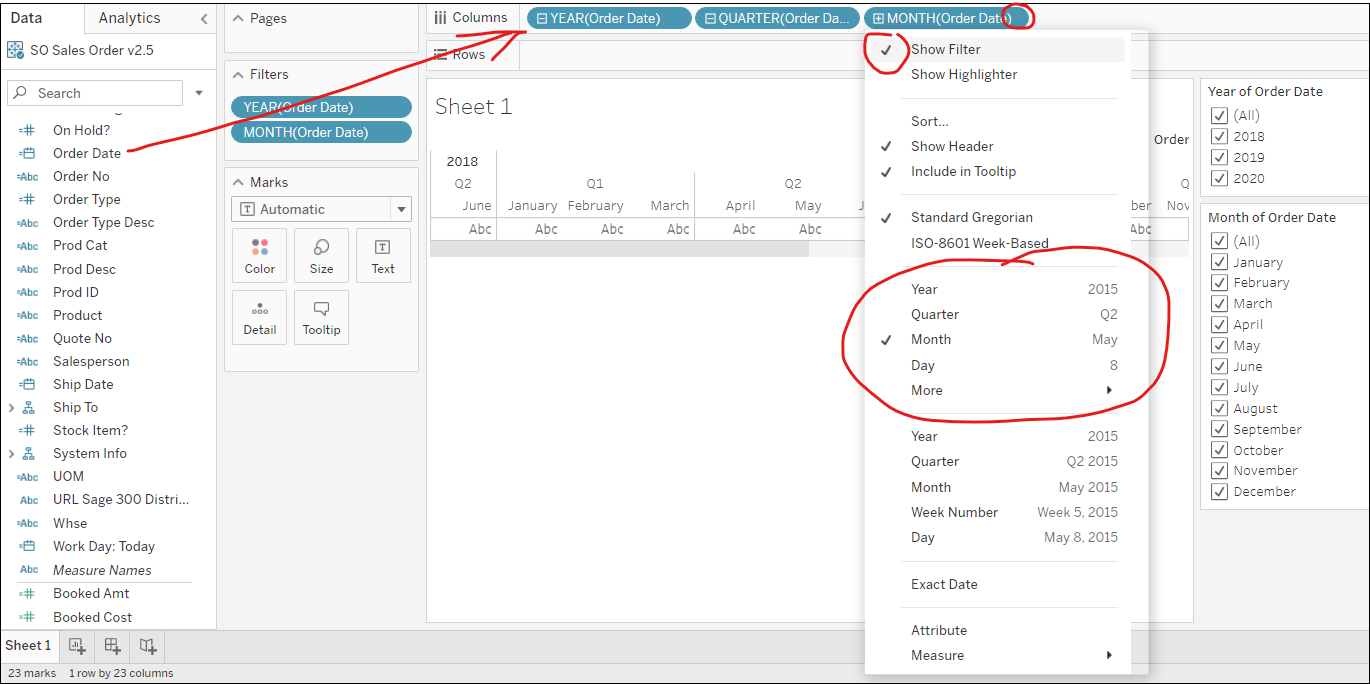1370x684 pixels.
Task: Click the new story icon
Action: (x=147, y=646)
